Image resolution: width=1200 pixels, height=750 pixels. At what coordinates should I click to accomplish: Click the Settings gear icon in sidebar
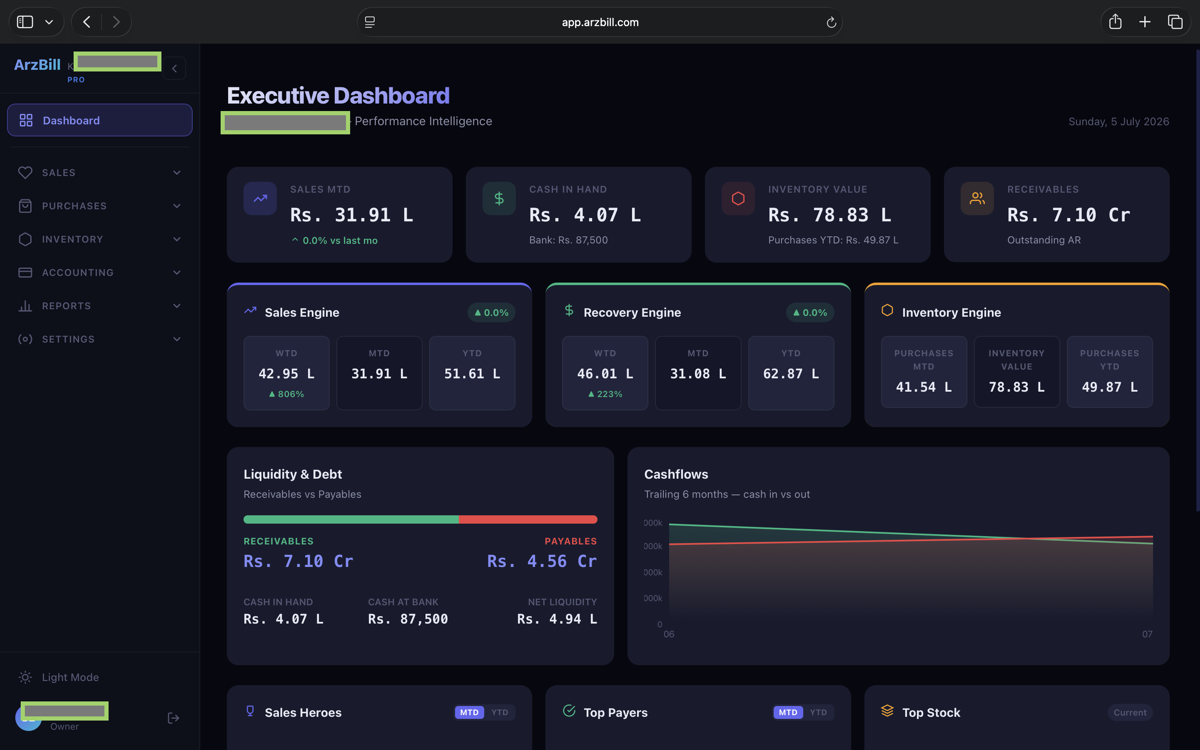coord(25,339)
